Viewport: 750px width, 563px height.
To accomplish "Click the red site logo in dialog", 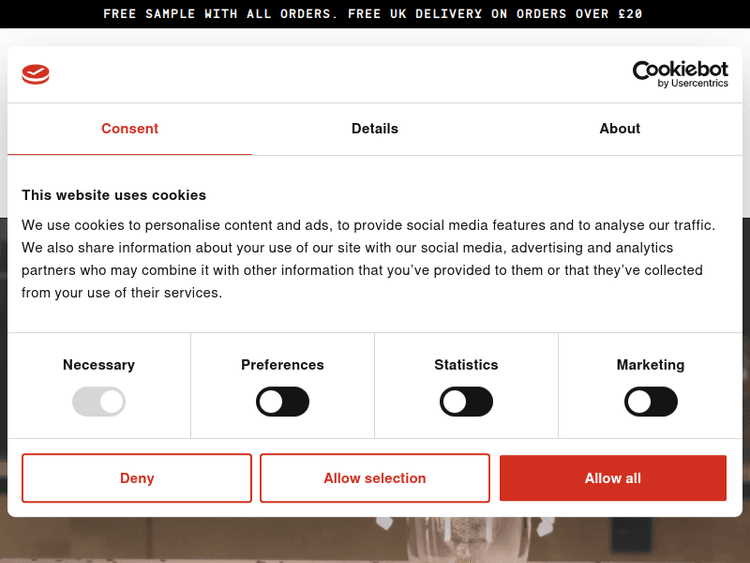I will (35, 74).
